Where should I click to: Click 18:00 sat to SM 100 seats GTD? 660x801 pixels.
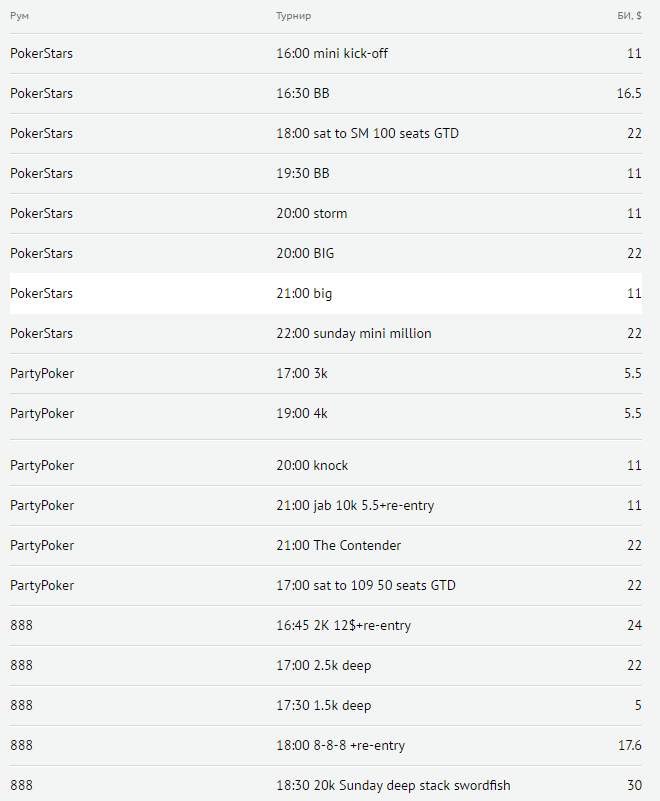tap(367, 133)
